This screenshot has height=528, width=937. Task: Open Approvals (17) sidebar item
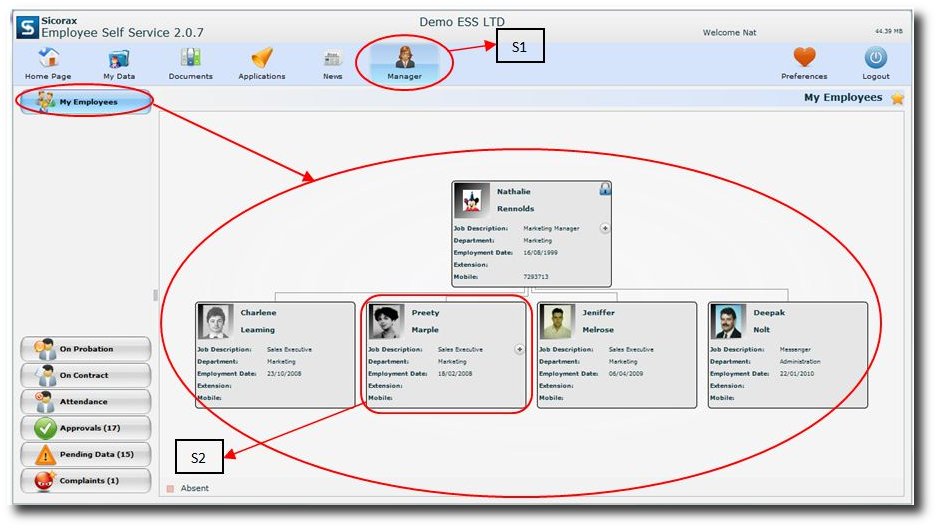tap(86, 428)
